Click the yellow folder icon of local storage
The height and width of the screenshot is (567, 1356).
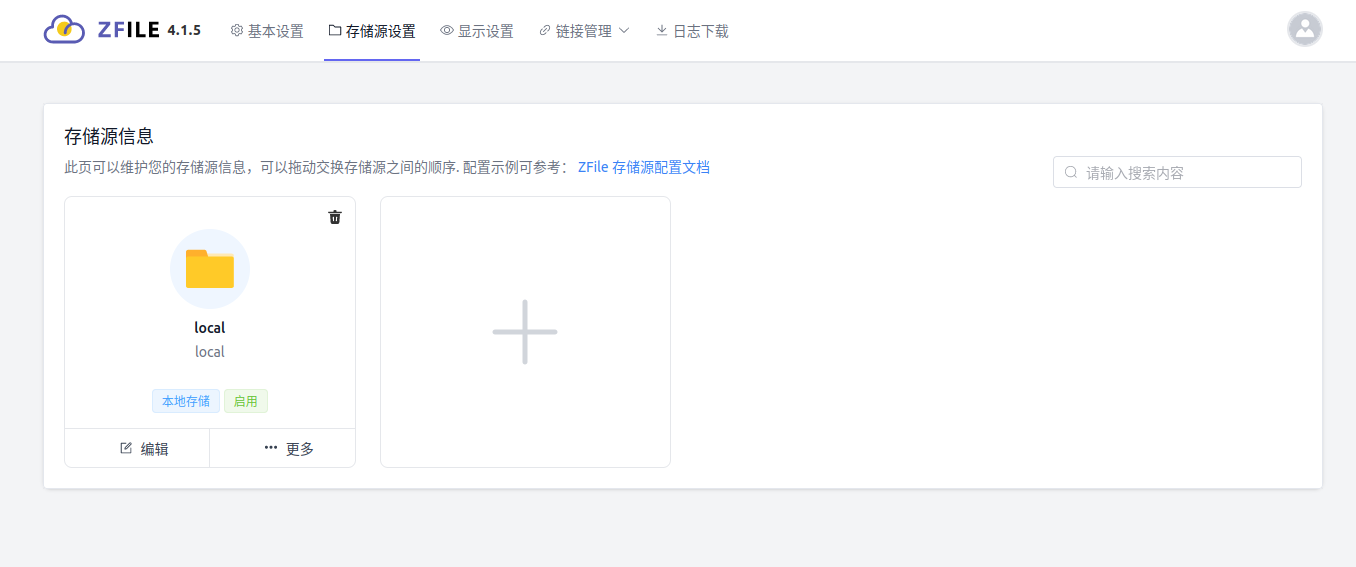tap(210, 269)
